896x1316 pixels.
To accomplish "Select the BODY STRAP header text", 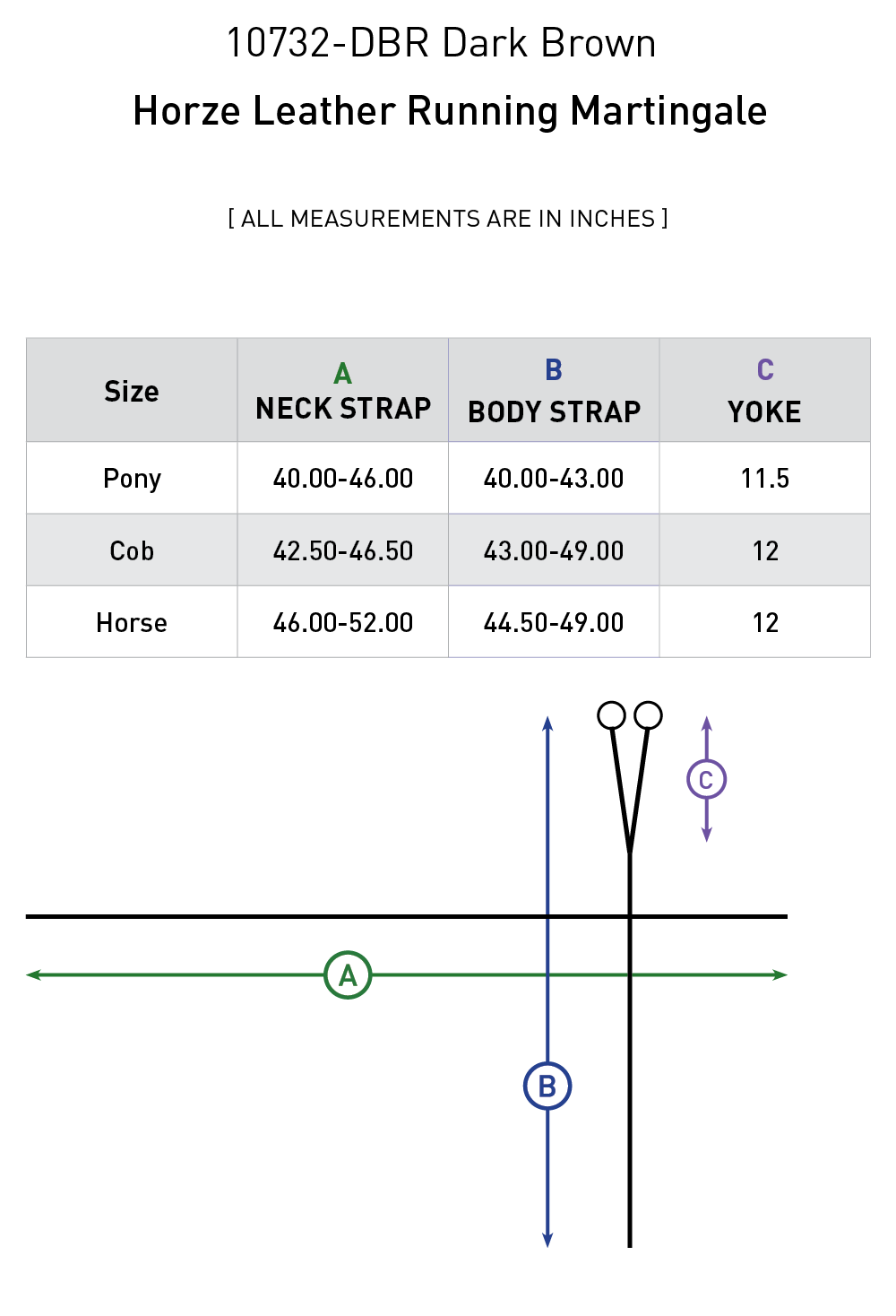I will [554, 411].
